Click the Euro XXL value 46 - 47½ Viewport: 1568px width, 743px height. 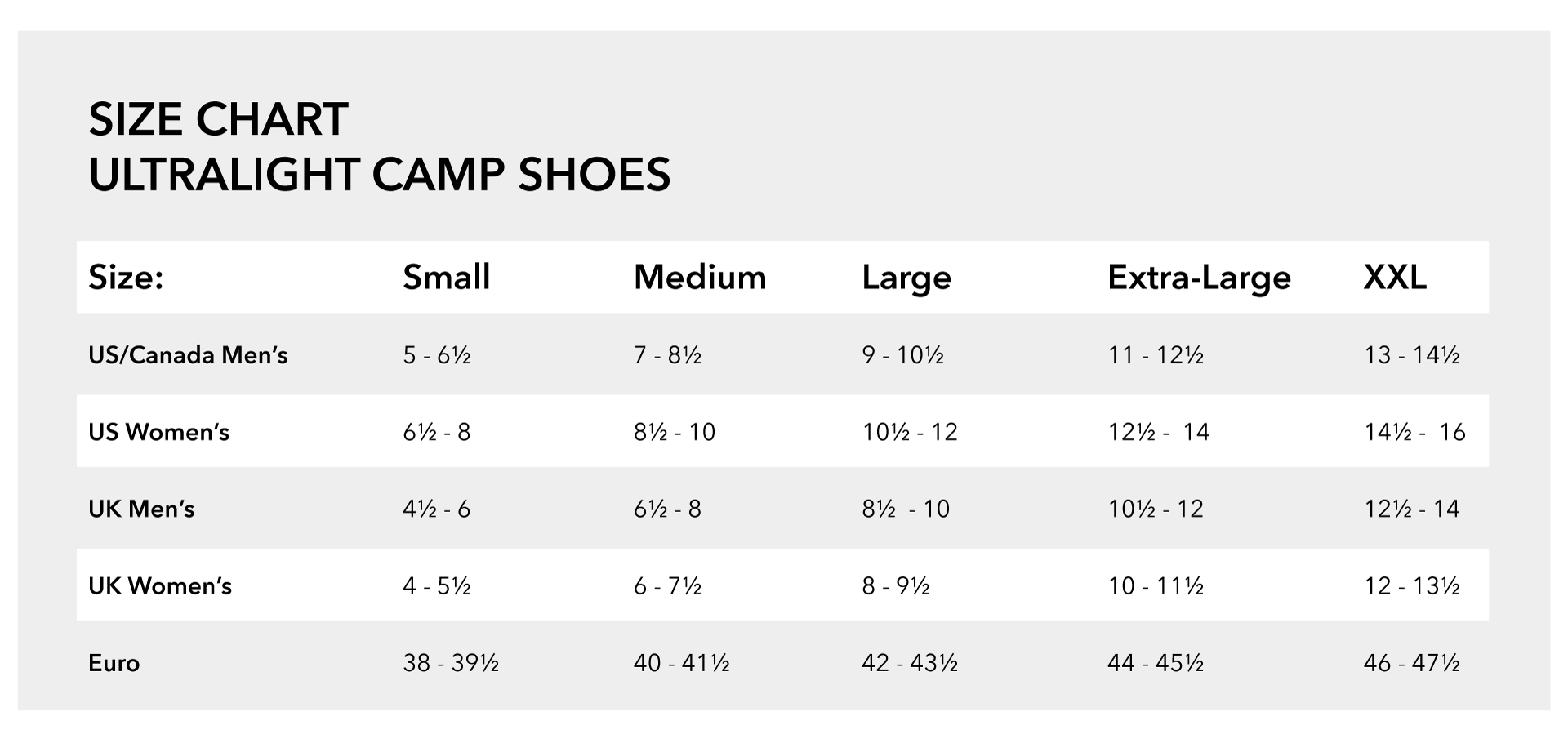(1411, 663)
